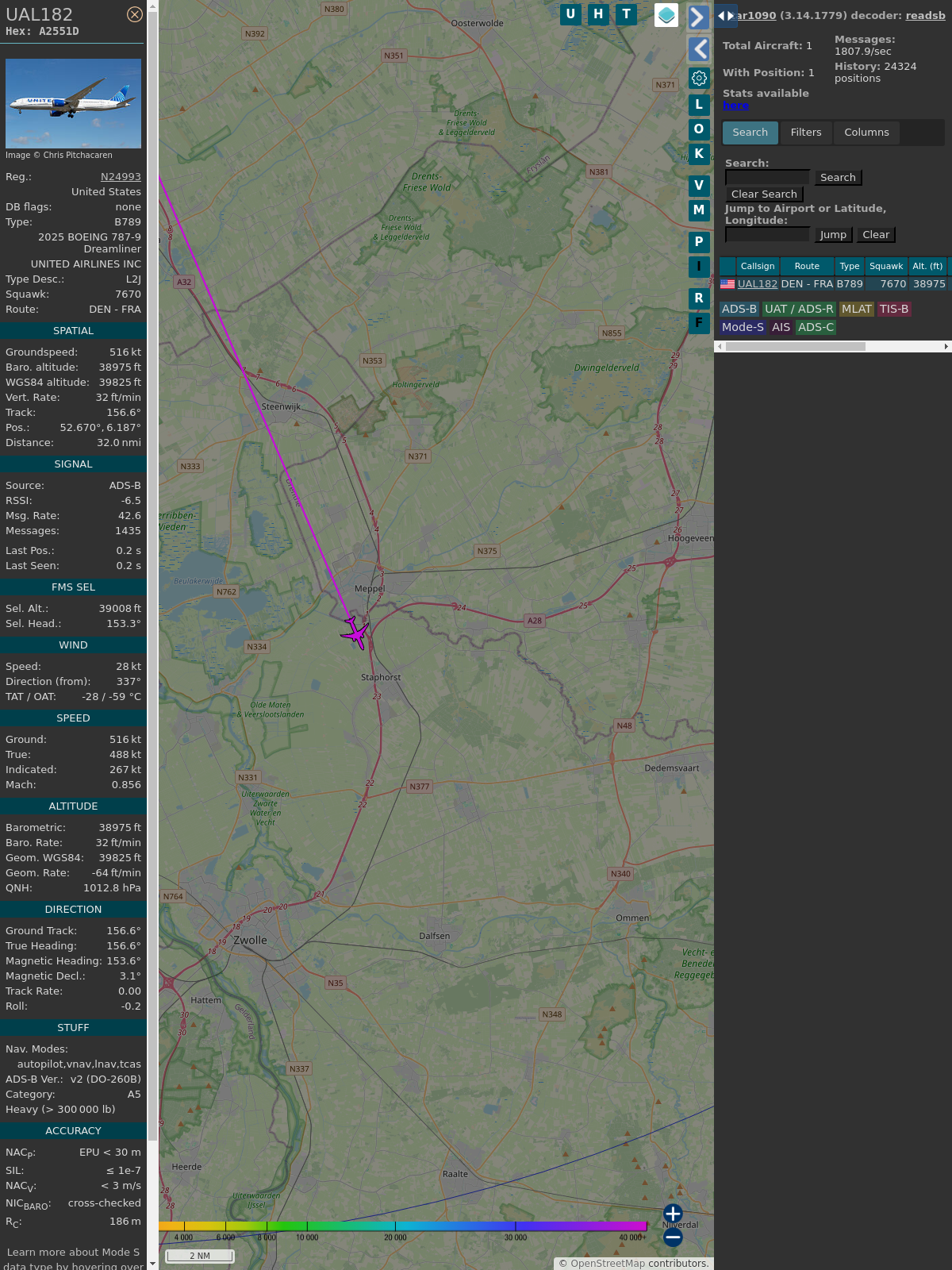
Task: Switch to the Columns tab
Action: tap(866, 133)
